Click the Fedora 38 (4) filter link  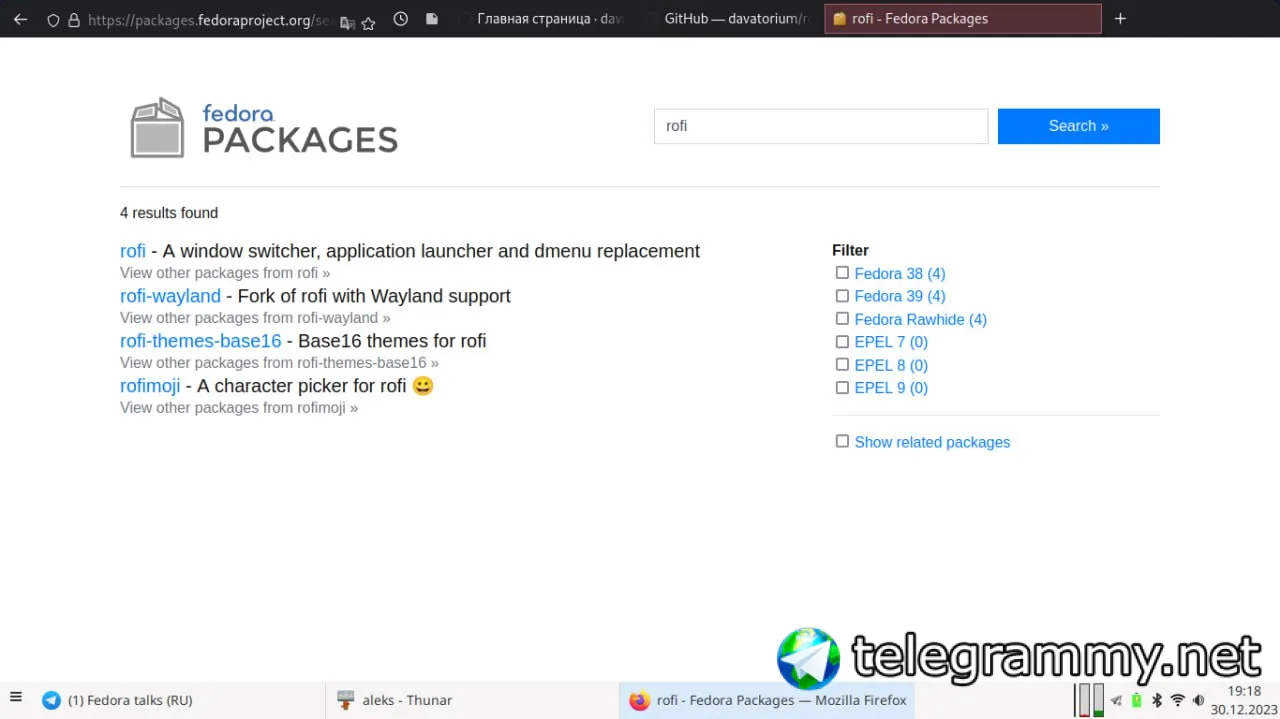pos(900,274)
